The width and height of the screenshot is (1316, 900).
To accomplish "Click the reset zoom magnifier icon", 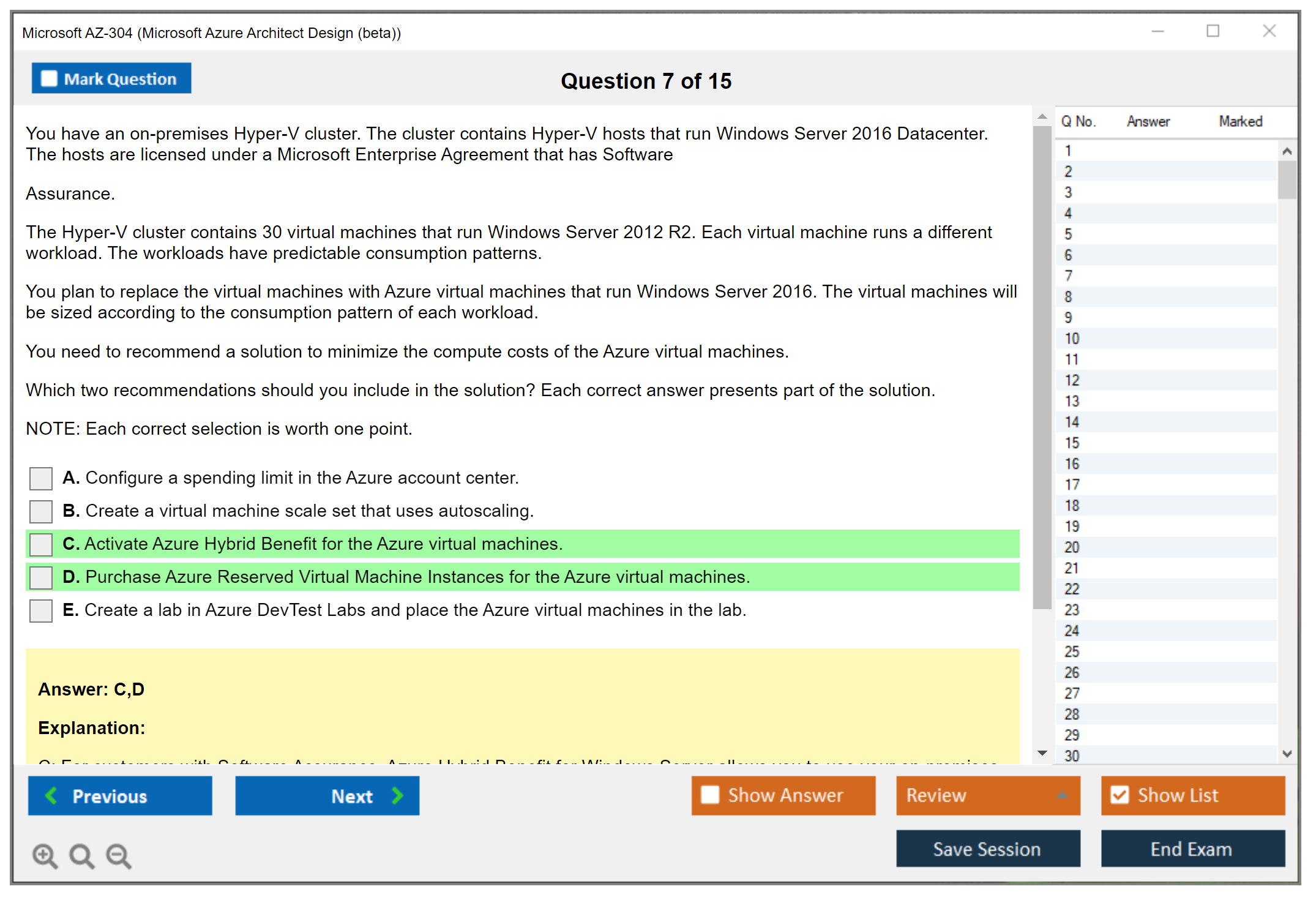I will pos(81,855).
